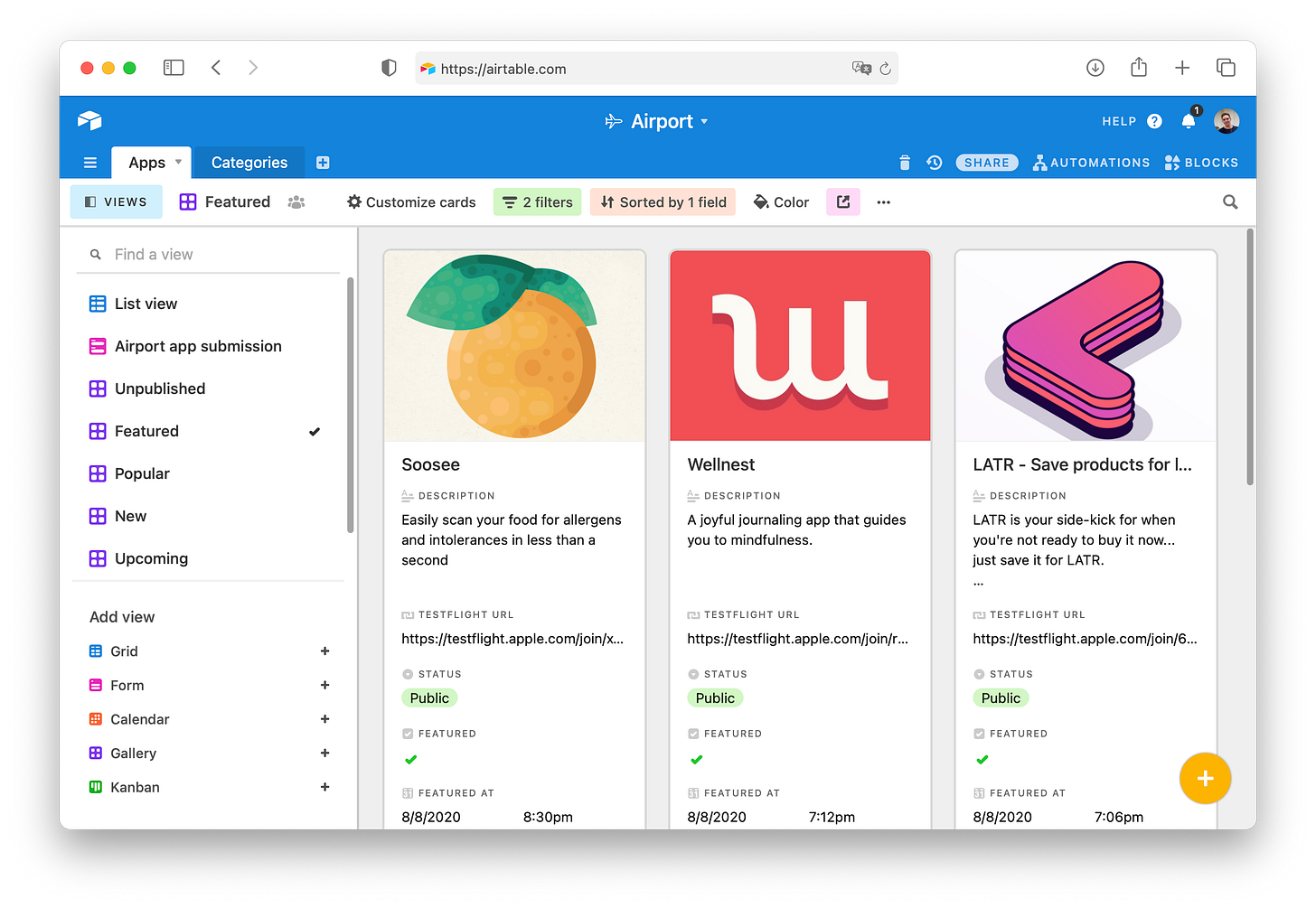Open Safari downloads icon
Viewport: 1316px width, 908px height.
point(1095,68)
